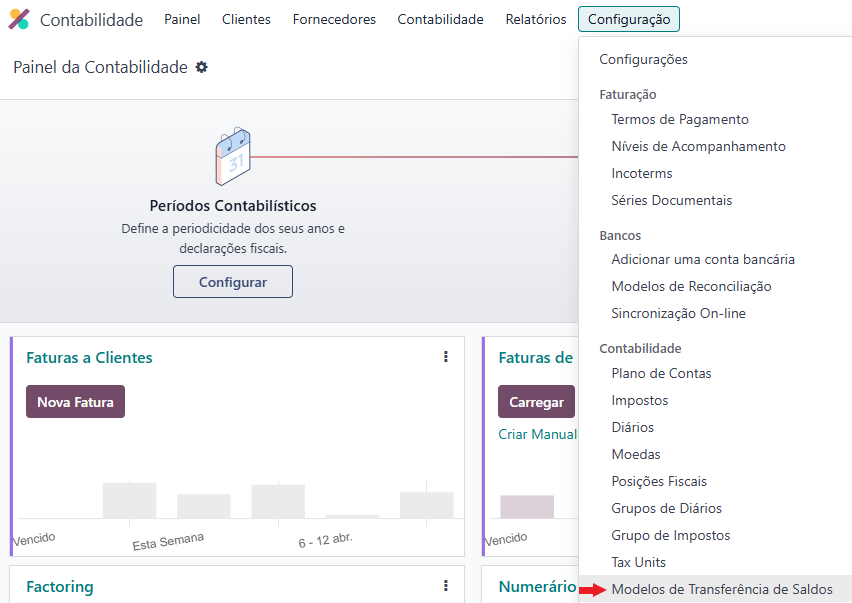Click the Nova Fatura button
The width and height of the screenshot is (852, 603).
pos(76,402)
